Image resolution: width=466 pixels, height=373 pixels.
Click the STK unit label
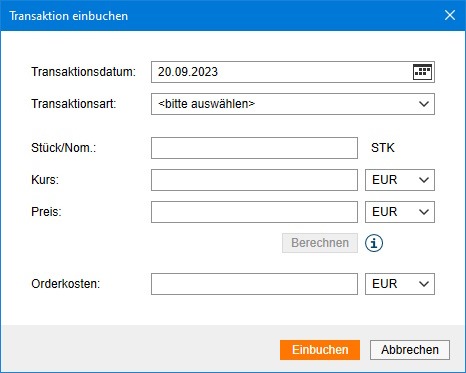tap(383, 148)
